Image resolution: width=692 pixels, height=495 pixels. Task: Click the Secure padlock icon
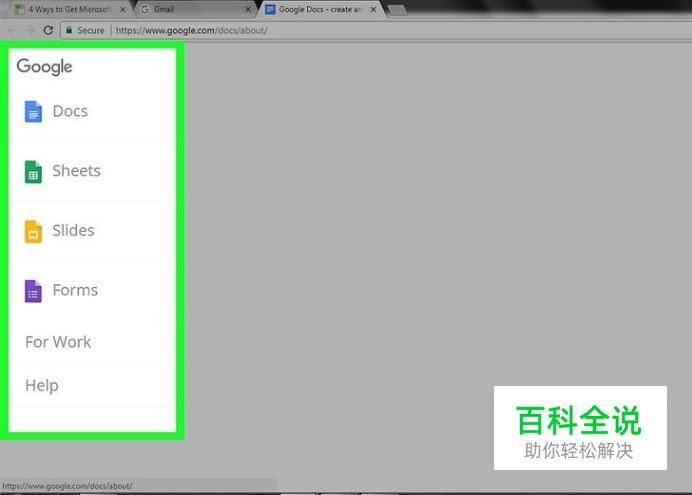[69, 30]
